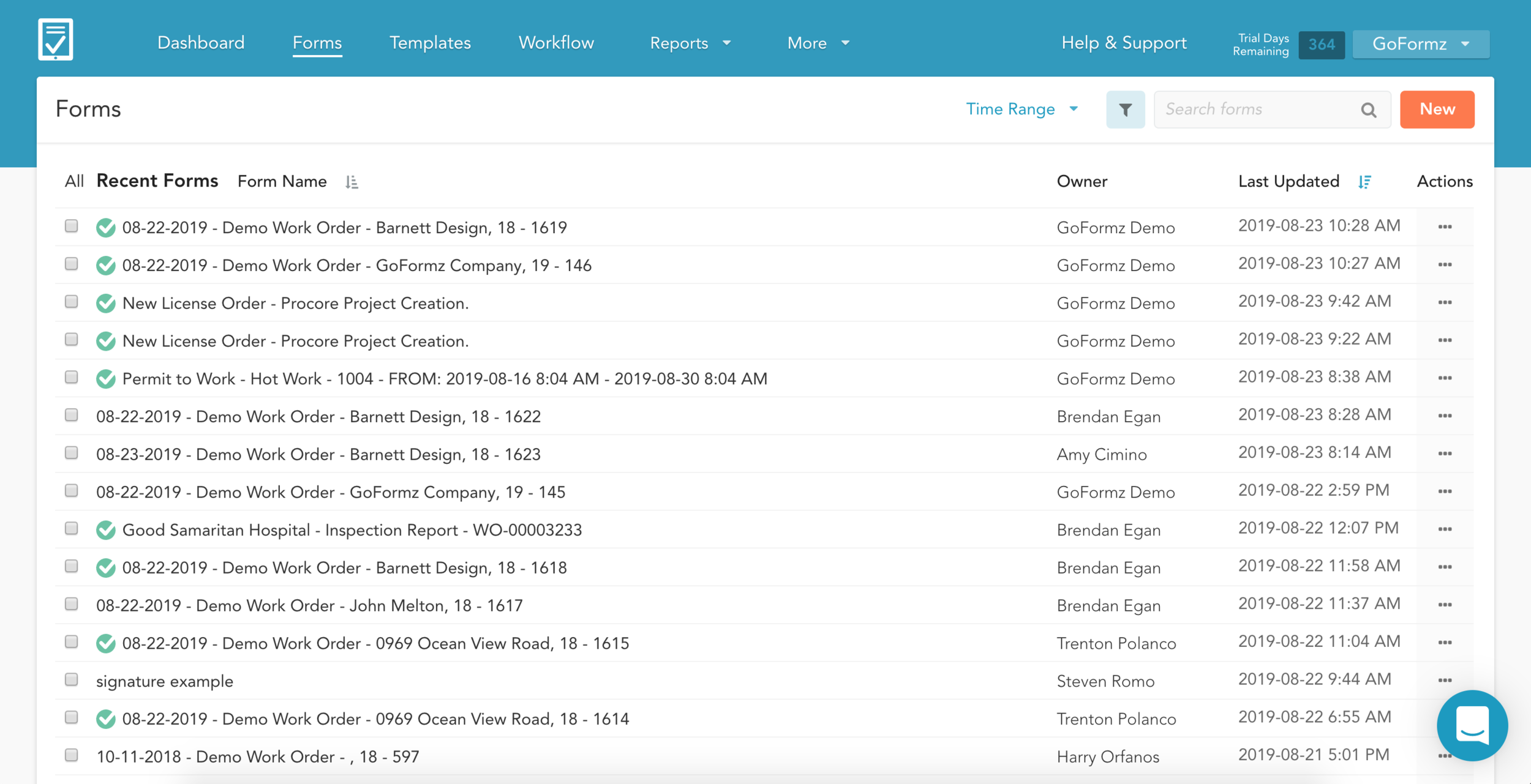Tick checkbox for Barnett Design 18 - 1622
Image resolution: width=1531 pixels, height=784 pixels.
72,415
